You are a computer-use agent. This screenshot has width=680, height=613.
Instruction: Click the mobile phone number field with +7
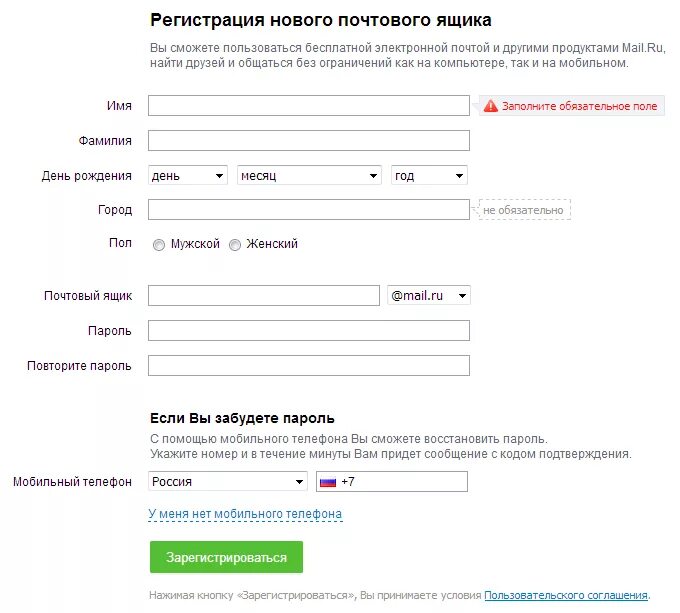pos(402,482)
